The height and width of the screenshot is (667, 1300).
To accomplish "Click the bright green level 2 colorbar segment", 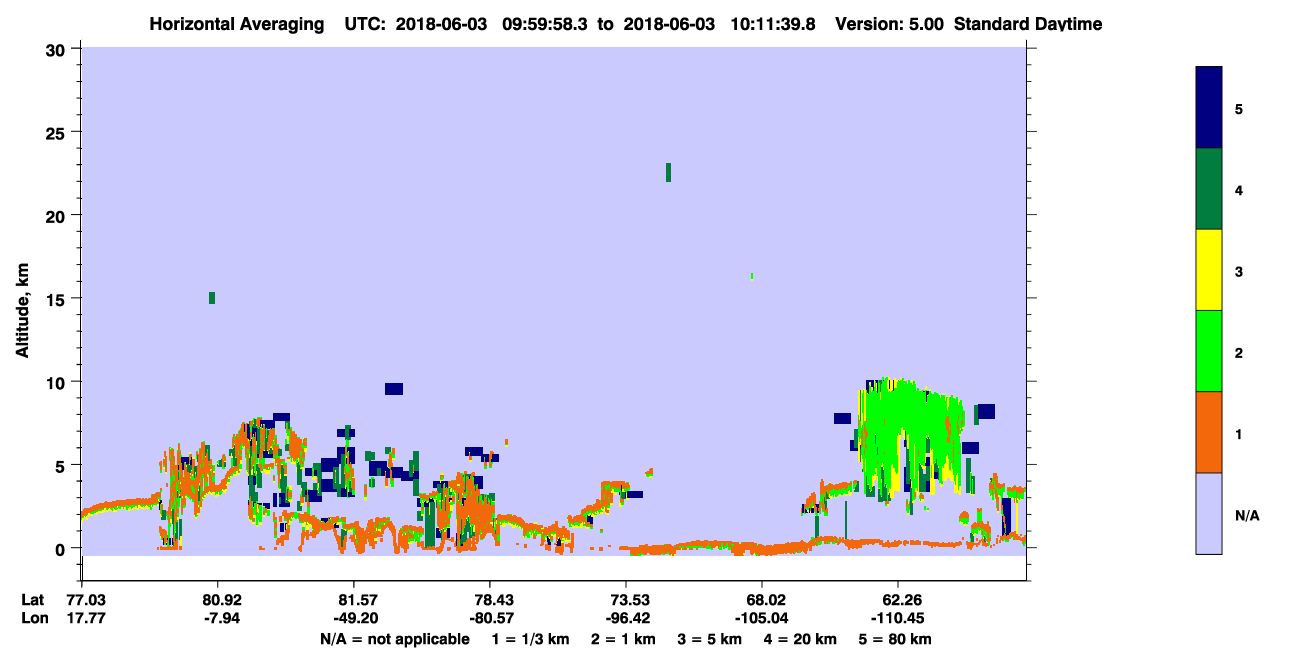I will (x=1209, y=350).
